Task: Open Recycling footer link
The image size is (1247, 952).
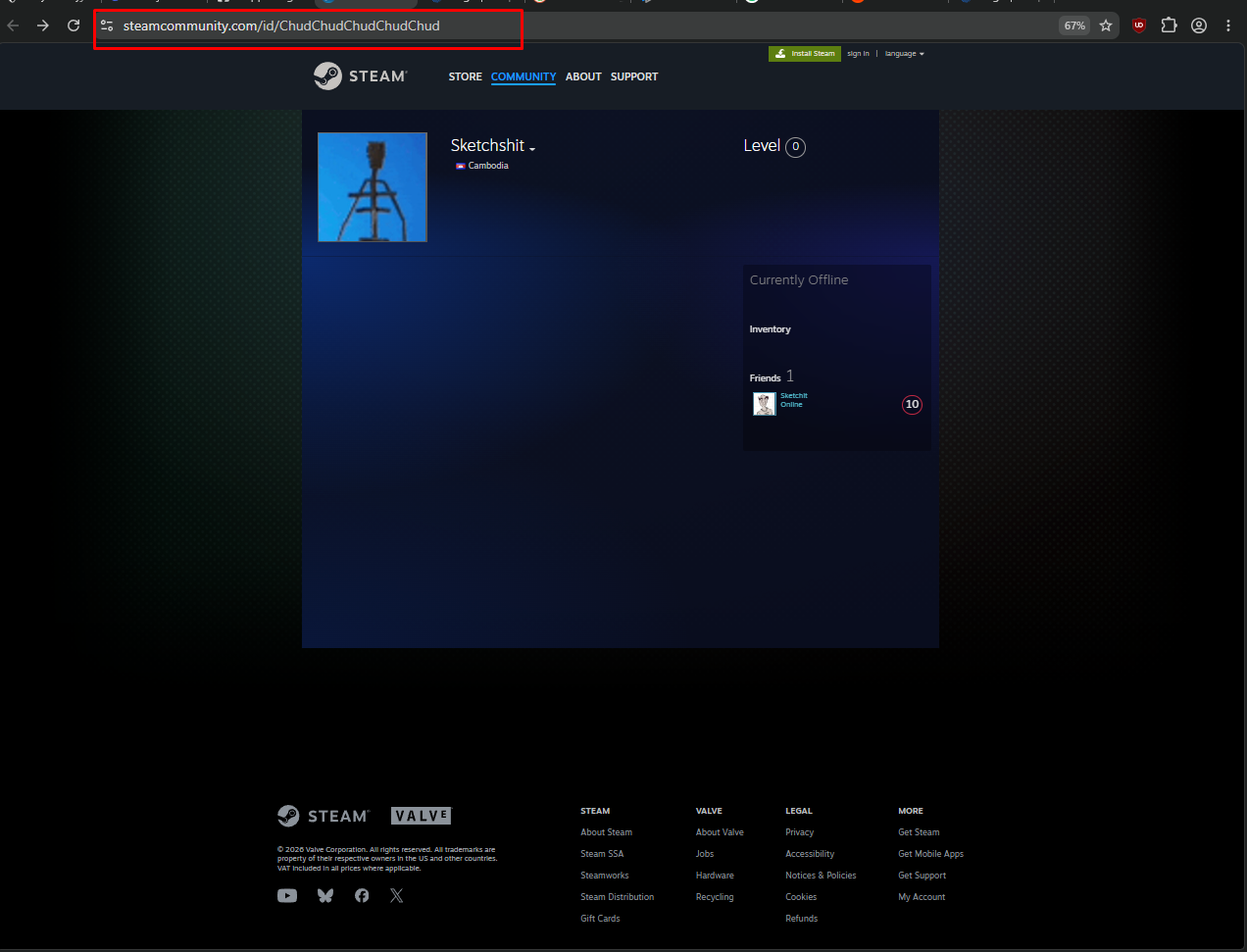Action: (715, 897)
